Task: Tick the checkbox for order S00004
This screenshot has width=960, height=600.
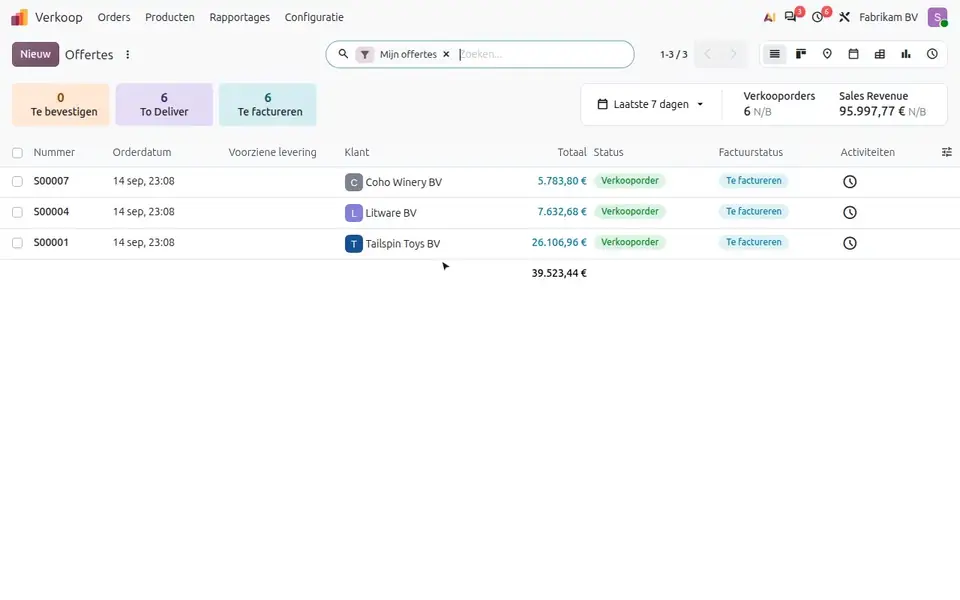Action: pyautogui.click(x=17, y=212)
